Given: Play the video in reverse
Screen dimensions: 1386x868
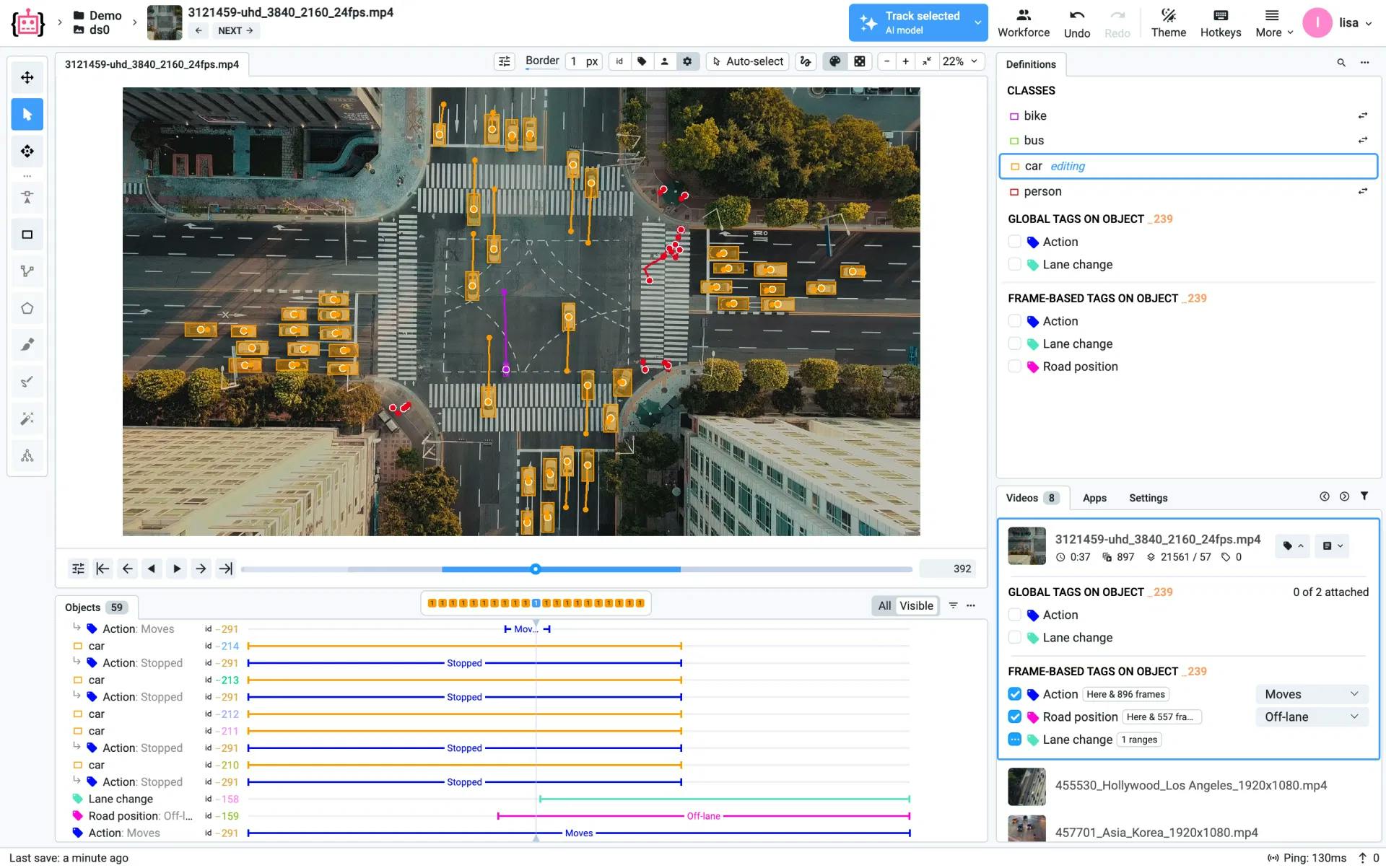Looking at the screenshot, I should [152, 569].
